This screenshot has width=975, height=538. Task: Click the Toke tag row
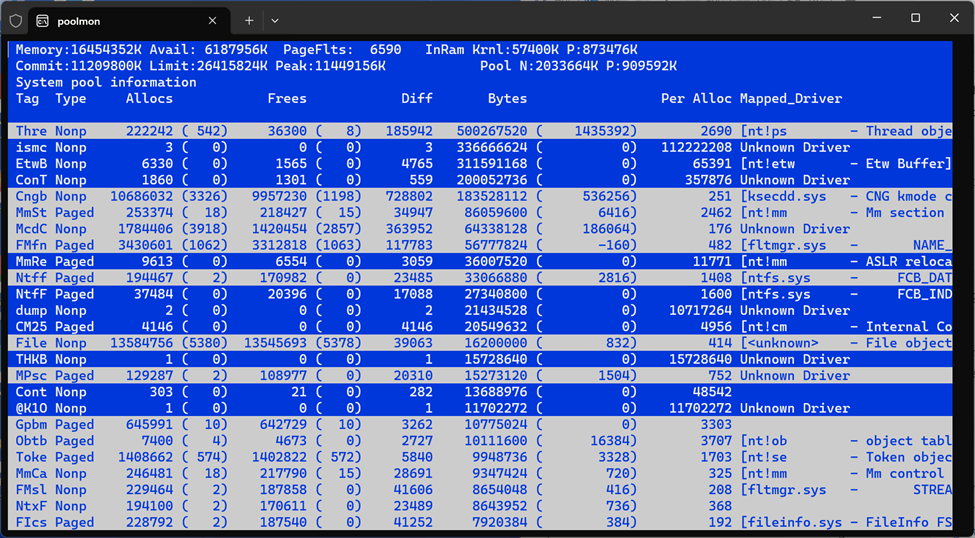click(x=480, y=457)
